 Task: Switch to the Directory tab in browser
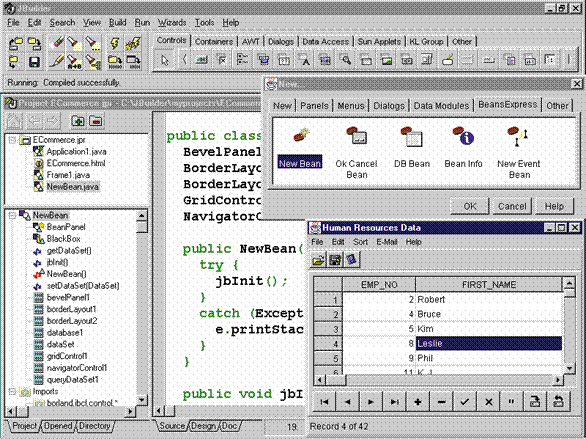[x=95, y=426]
